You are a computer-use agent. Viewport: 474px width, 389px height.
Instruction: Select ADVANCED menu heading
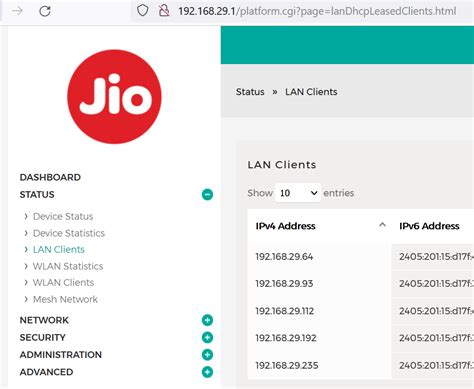[46, 372]
